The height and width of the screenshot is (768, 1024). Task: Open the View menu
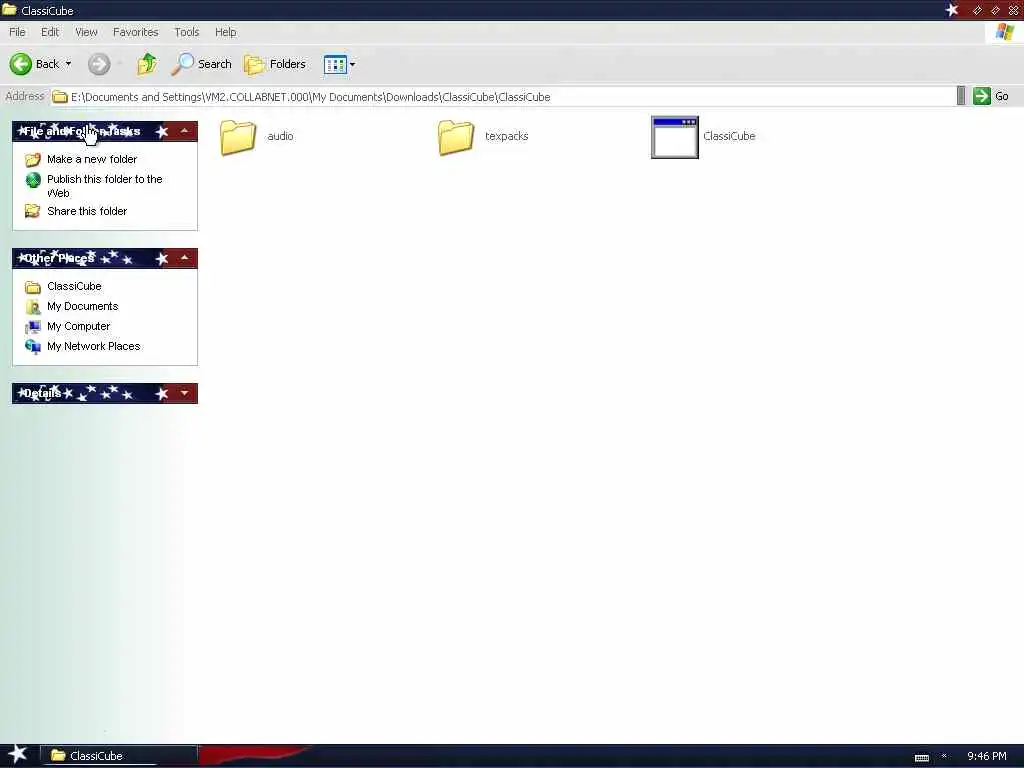(x=86, y=32)
